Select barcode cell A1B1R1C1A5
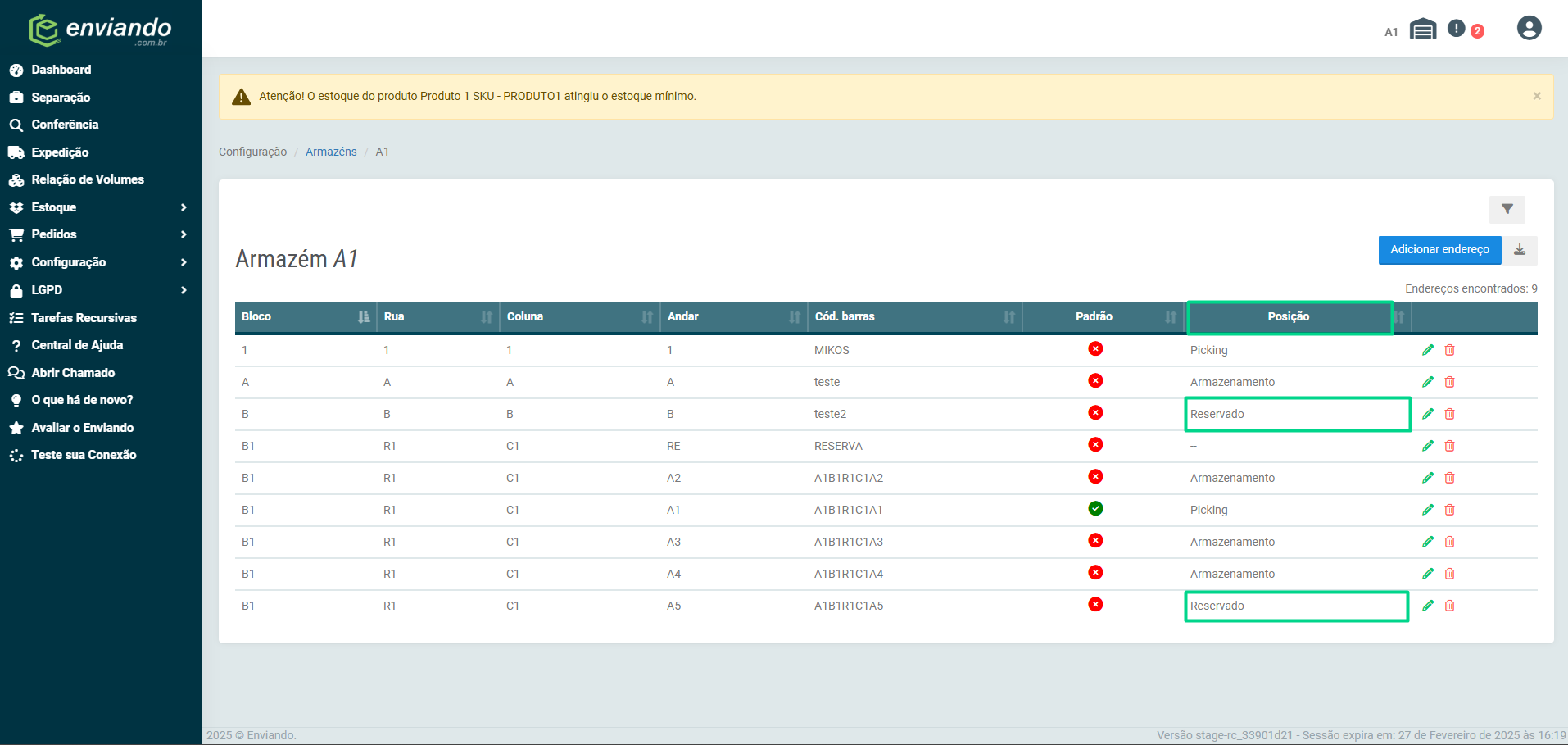Screen dimensions: 1568x745 pos(849,606)
